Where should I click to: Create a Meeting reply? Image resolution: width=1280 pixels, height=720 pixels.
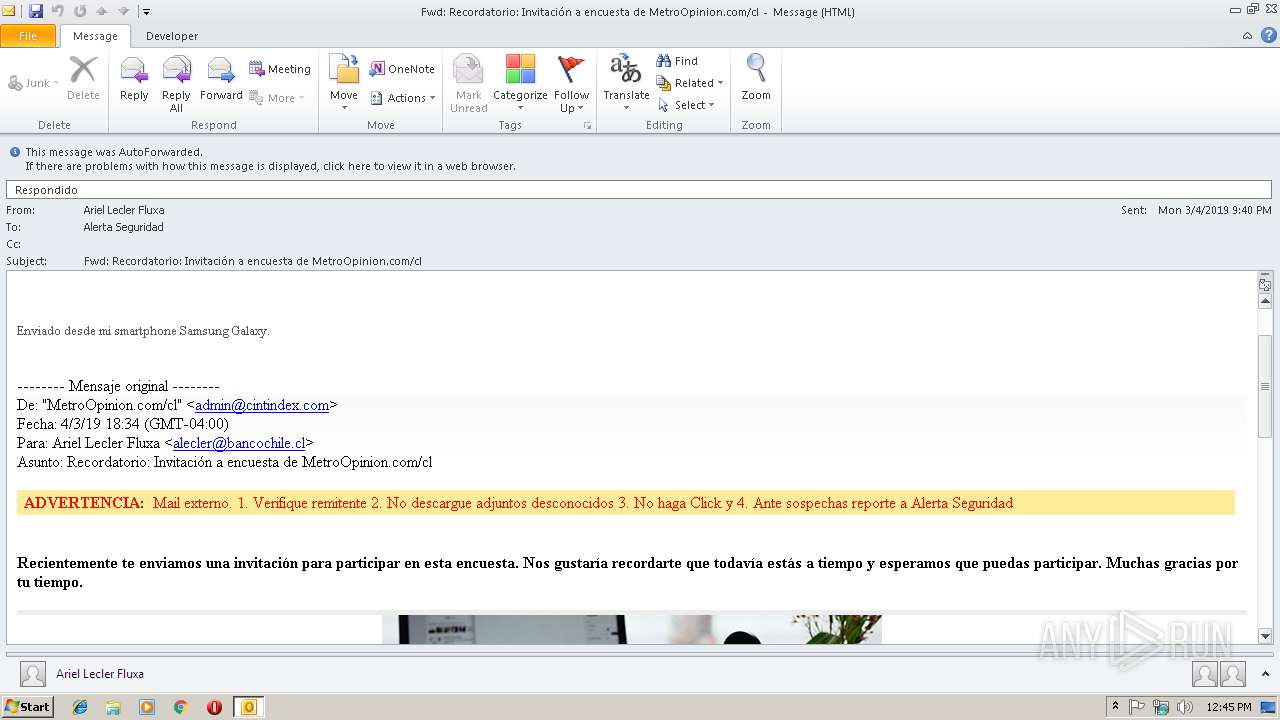click(280, 69)
